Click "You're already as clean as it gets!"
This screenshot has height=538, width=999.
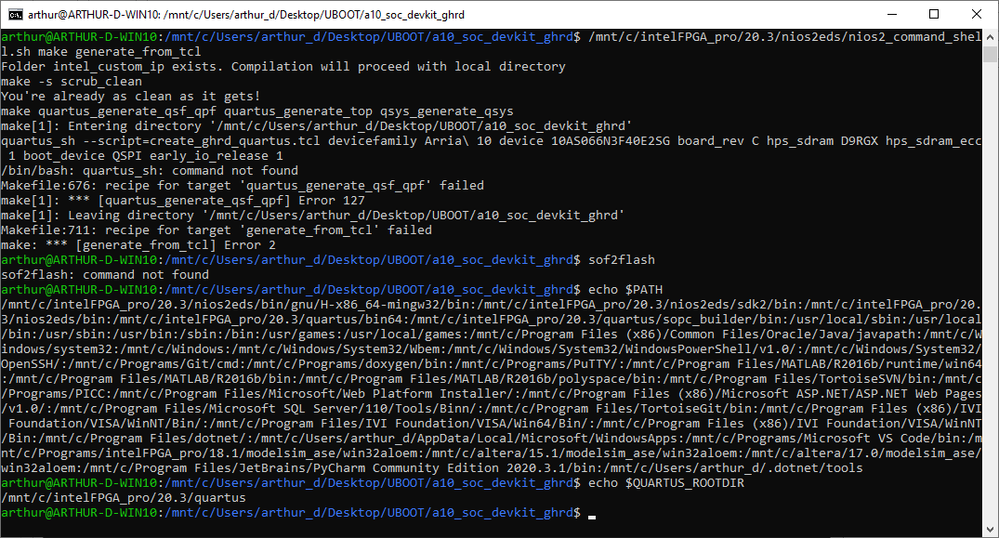click(x=131, y=96)
